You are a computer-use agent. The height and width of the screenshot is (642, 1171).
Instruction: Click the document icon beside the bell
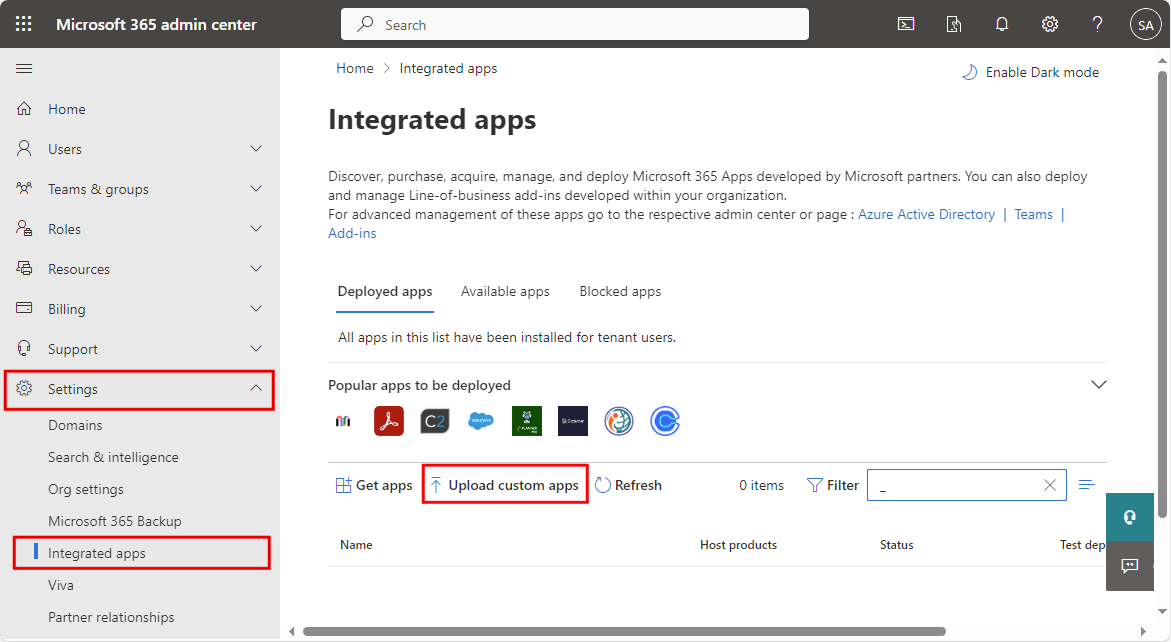pos(954,25)
